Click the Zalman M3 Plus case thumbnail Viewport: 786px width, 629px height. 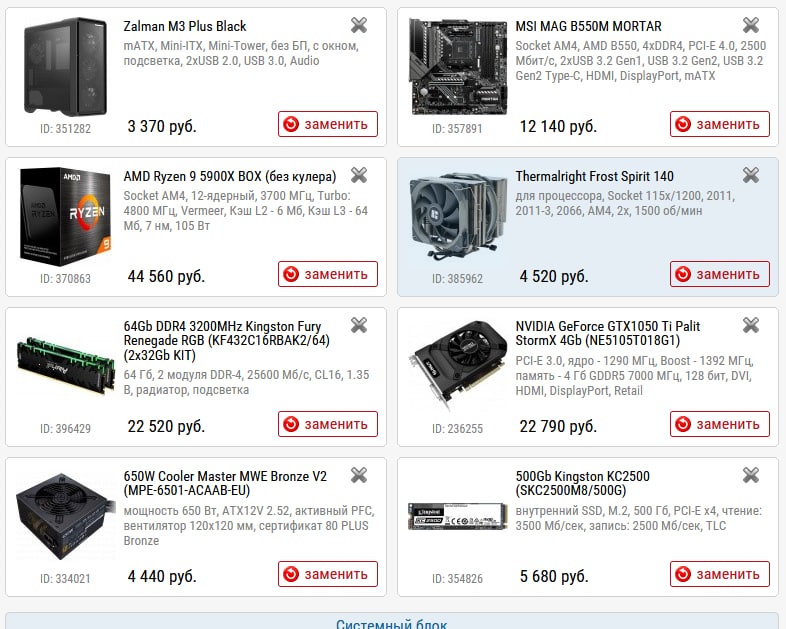click(x=66, y=67)
